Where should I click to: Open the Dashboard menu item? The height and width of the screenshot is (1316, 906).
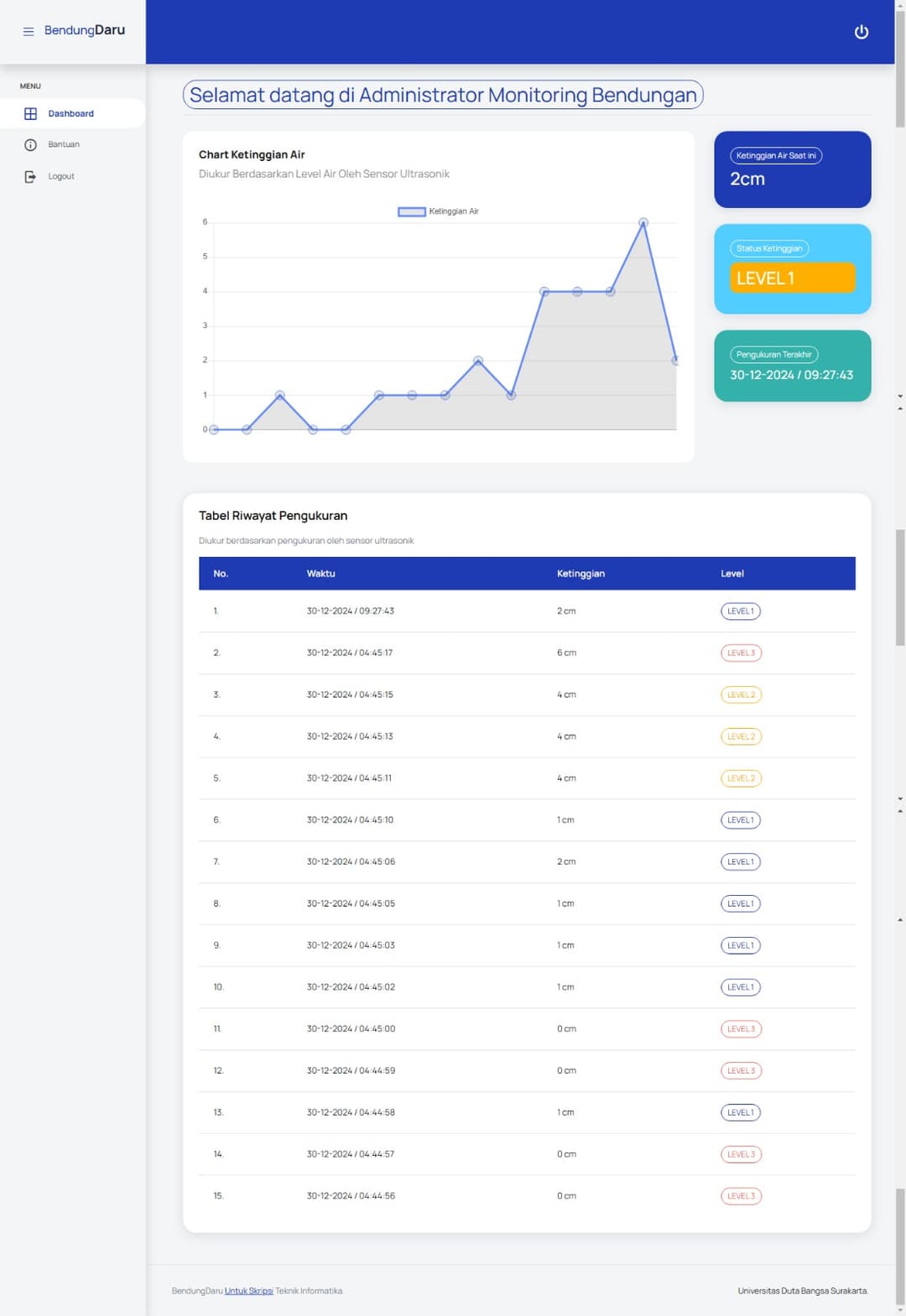[70, 114]
